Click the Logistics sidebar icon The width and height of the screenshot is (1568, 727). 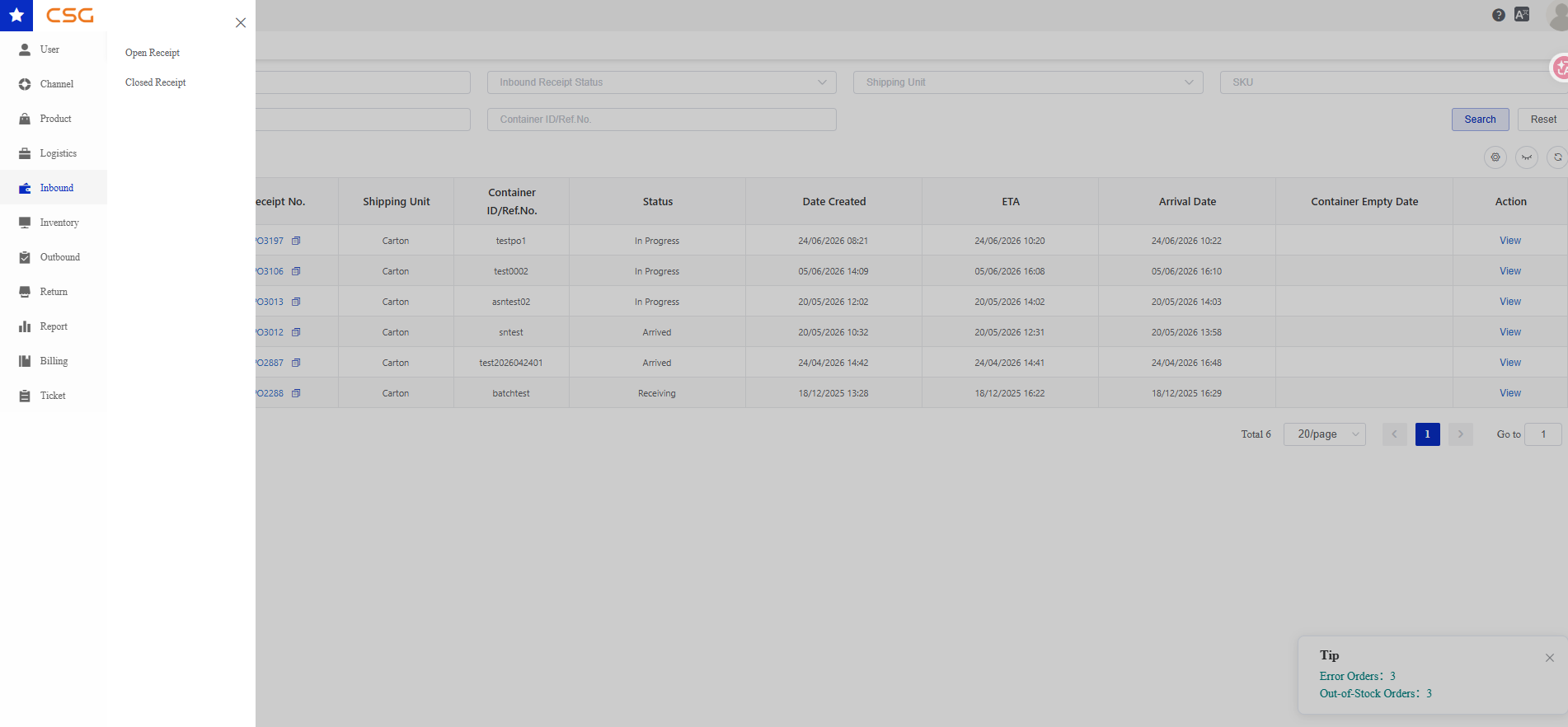click(x=25, y=153)
